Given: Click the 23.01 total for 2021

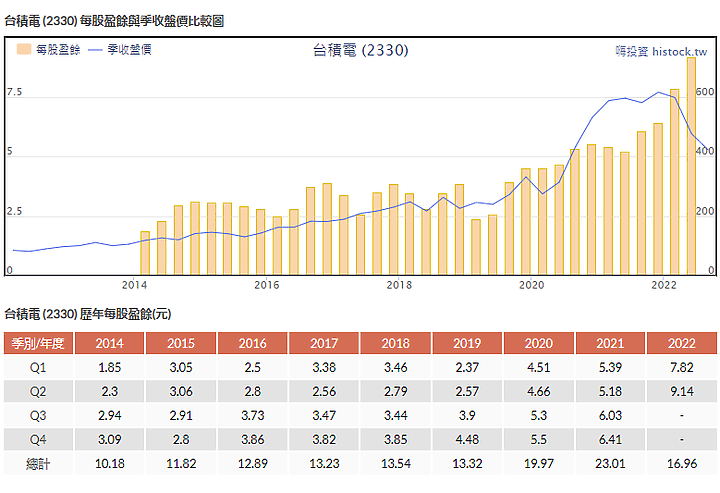Looking at the screenshot, I should [610, 464].
